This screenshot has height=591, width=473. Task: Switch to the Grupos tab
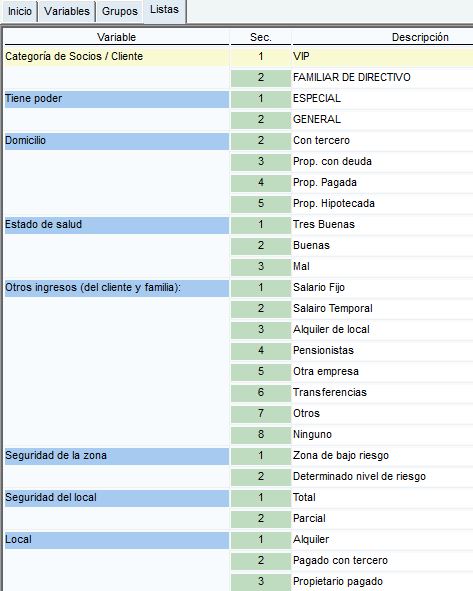click(x=119, y=12)
